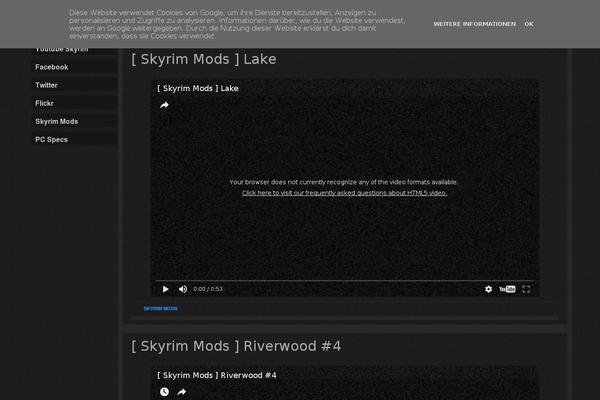Click the browser not recognized message text

point(344,182)
